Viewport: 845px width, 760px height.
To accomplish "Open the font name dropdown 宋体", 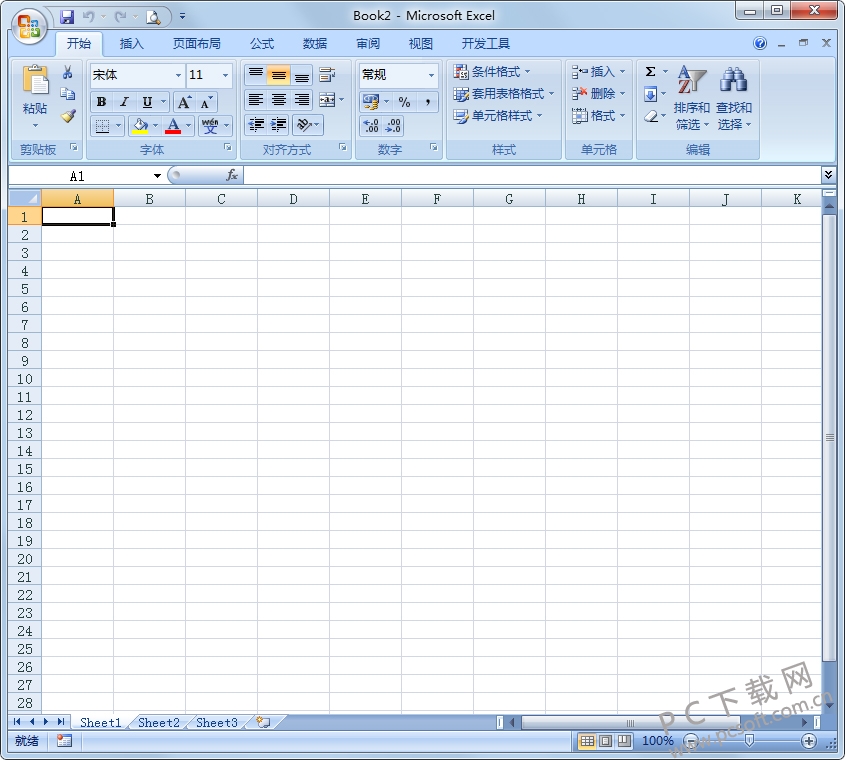I will 178,75.
